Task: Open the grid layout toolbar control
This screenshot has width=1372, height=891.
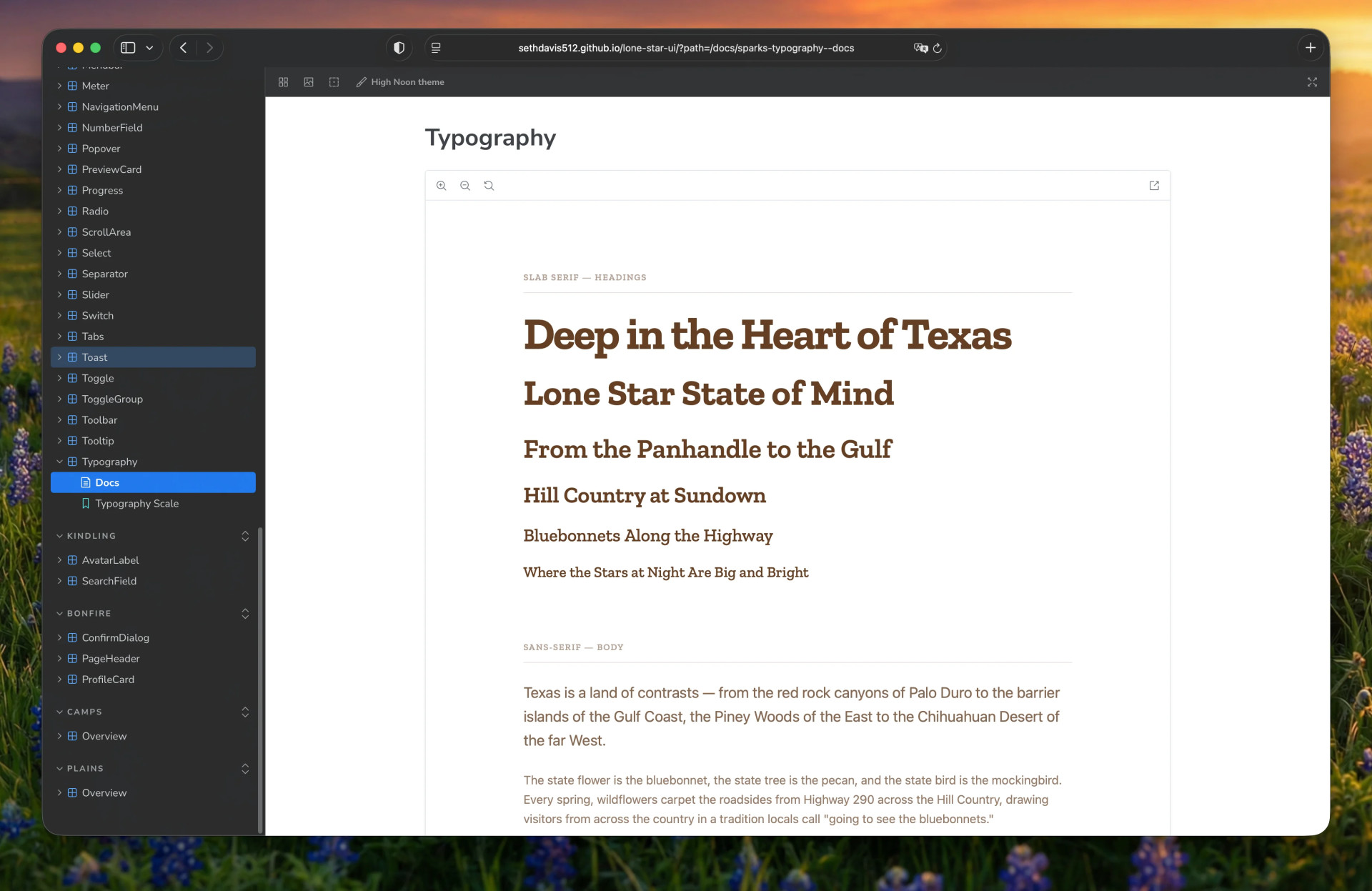Action: [x=283, y=81]
